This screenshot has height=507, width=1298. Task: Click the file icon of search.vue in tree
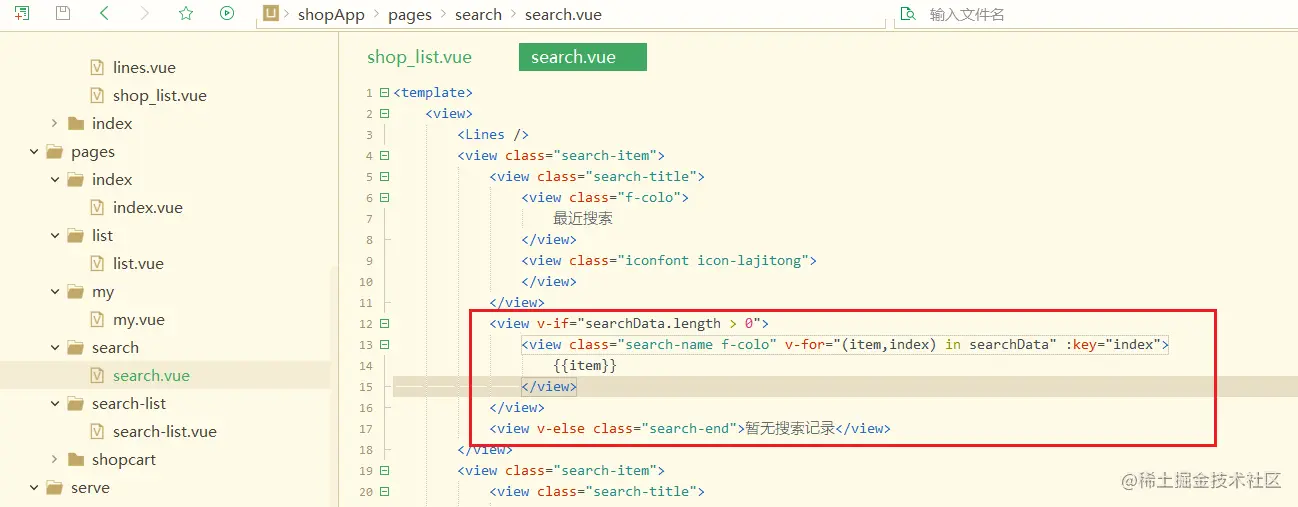pyautogui.click(x=97, y=376)
